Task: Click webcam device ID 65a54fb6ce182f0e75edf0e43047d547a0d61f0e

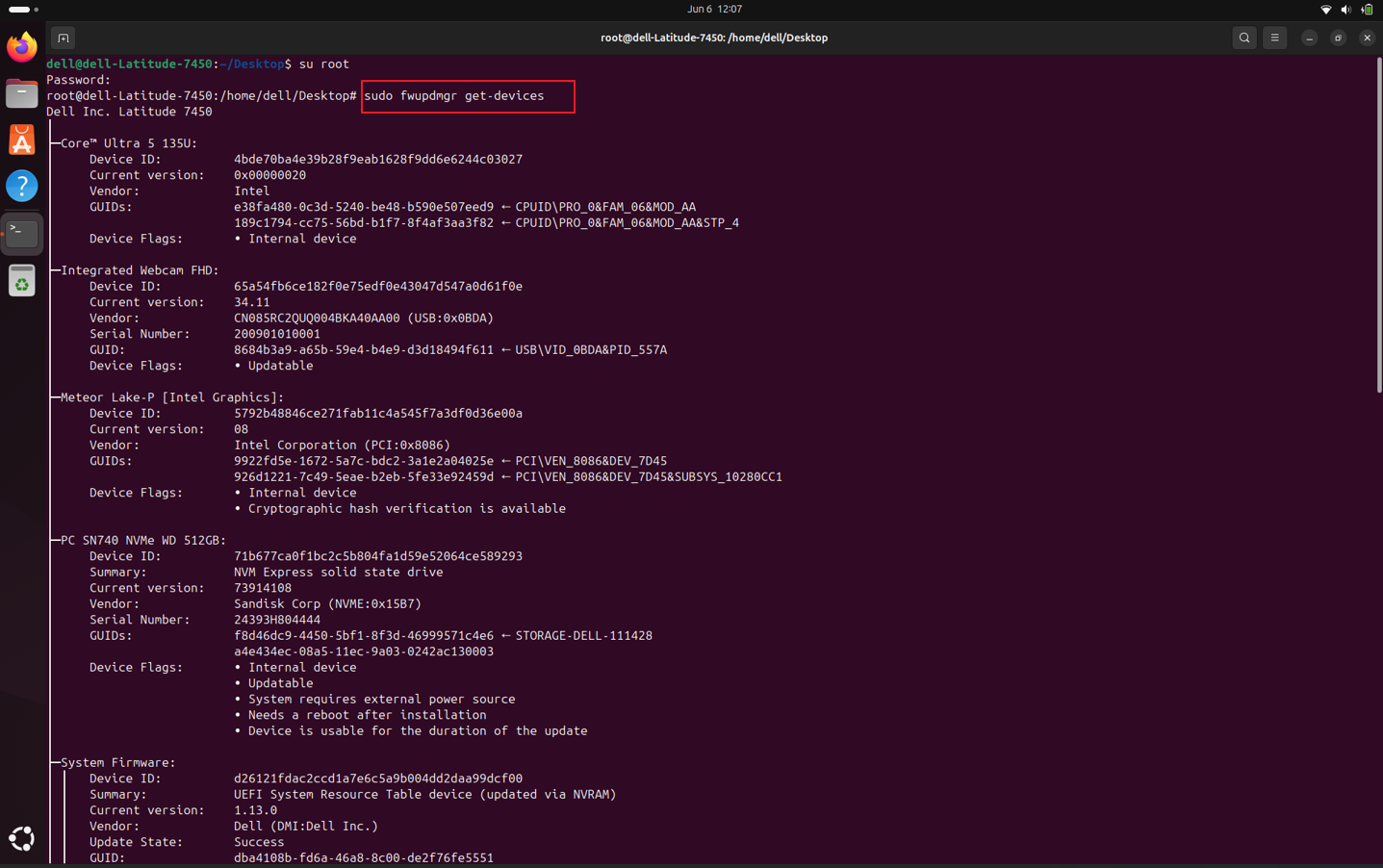Action: (378, 286)
